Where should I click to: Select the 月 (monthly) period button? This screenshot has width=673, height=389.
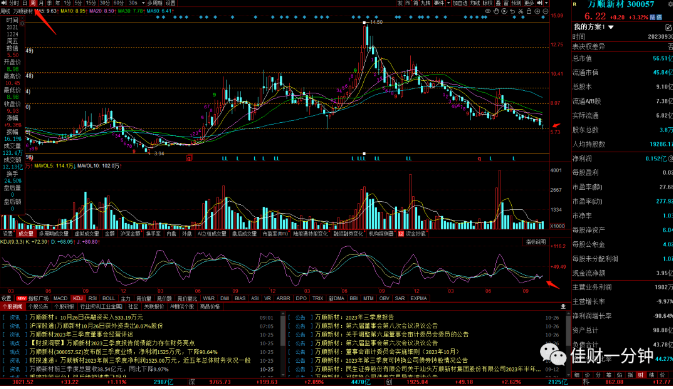[40, 3]
